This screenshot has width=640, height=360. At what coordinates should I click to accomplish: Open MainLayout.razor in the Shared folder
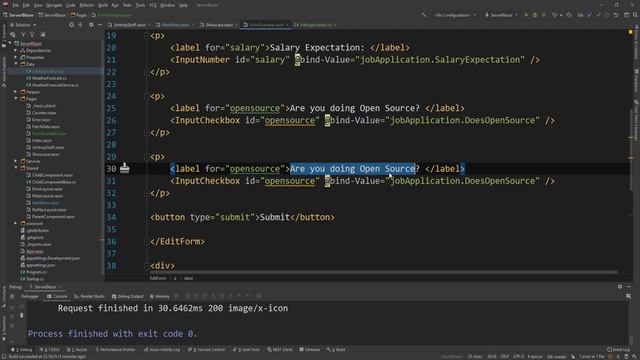pyautogui.click(x=44, y=196)
